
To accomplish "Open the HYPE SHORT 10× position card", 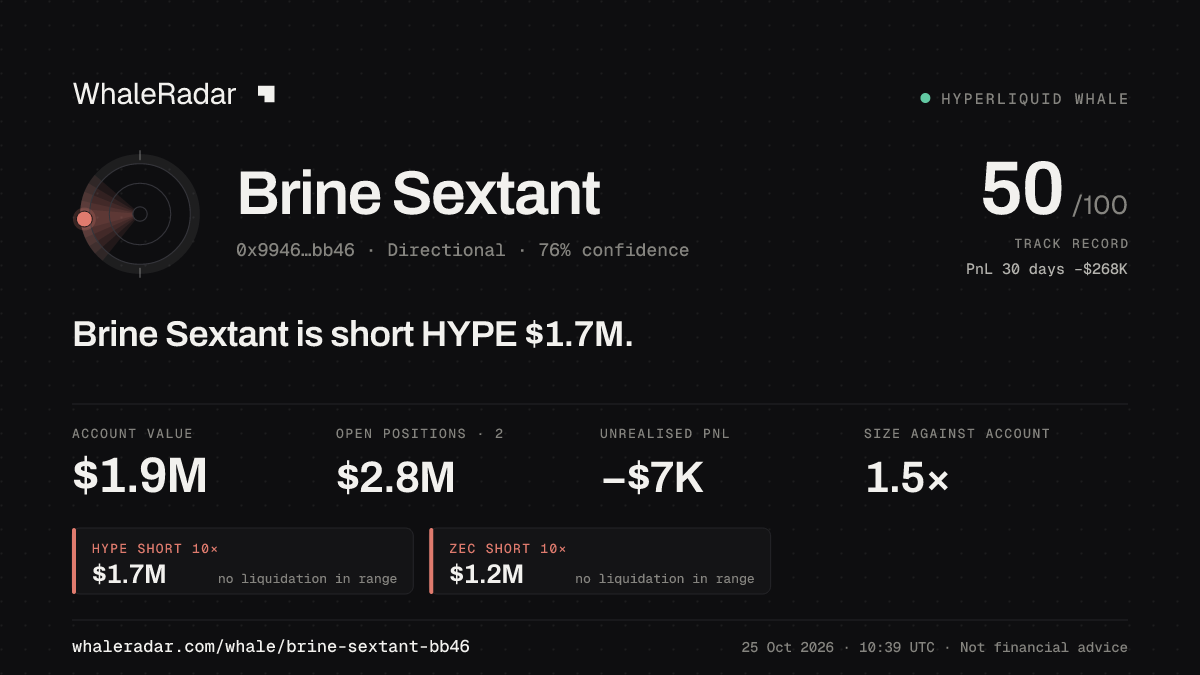I will tap(243, 561).
